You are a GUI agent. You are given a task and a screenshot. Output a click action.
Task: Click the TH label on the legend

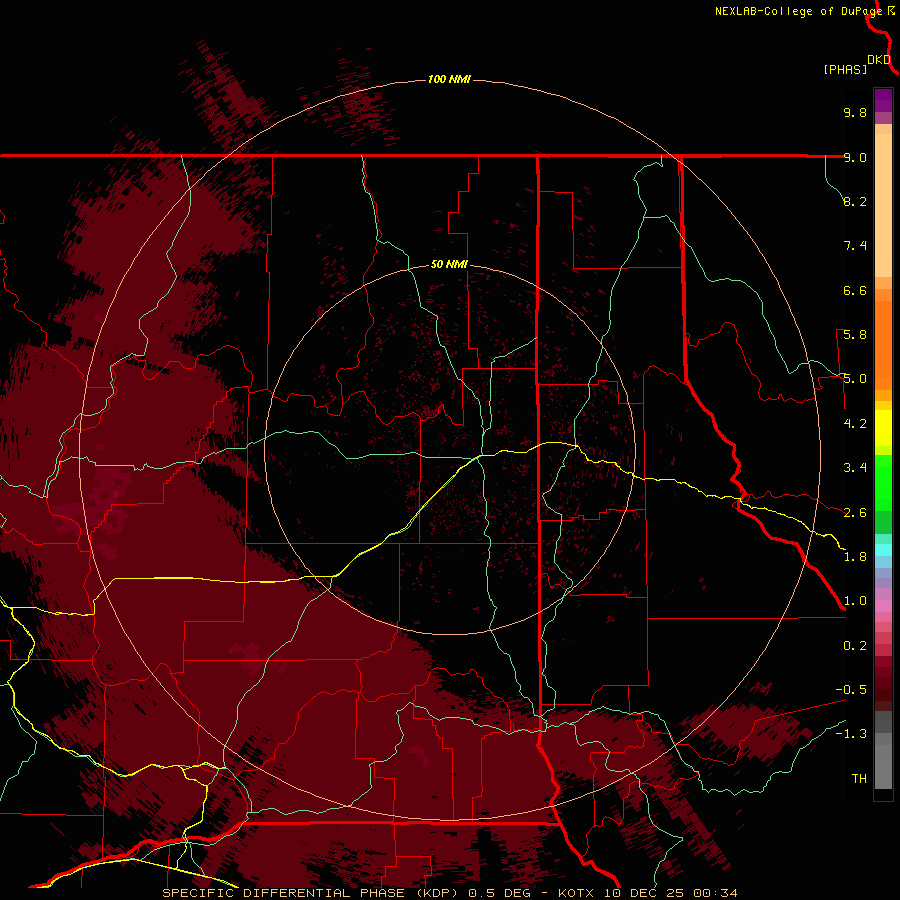click(x=859, y=779)
